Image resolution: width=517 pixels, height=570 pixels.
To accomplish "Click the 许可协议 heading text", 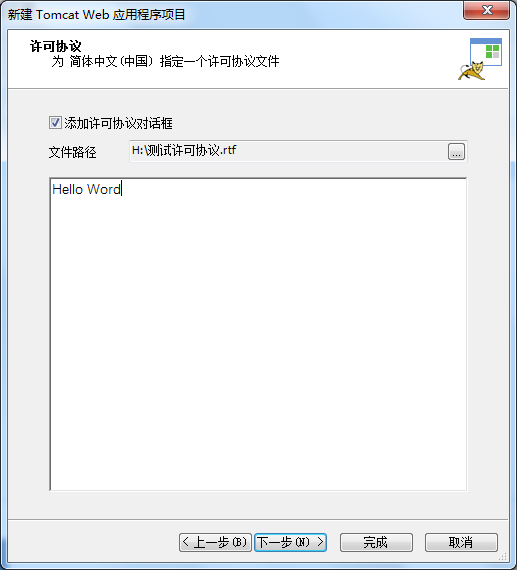I will [x=55, y=46].
